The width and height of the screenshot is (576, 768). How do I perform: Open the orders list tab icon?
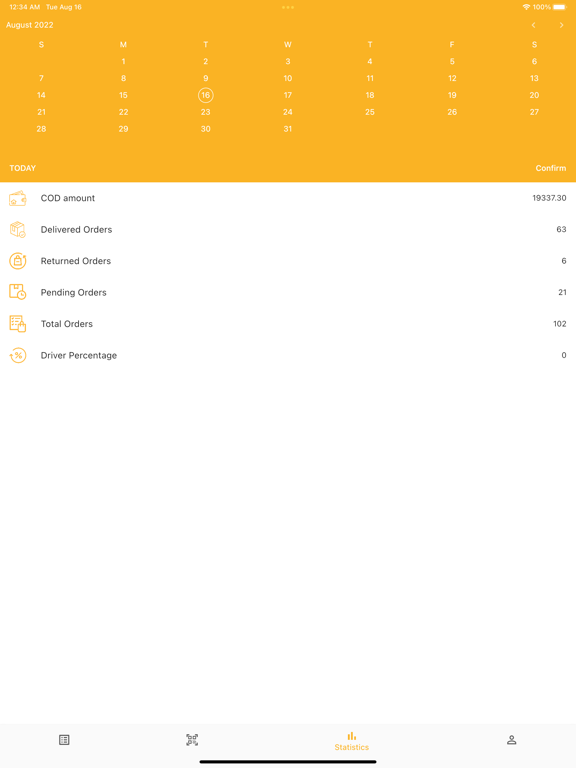point(64,740)
